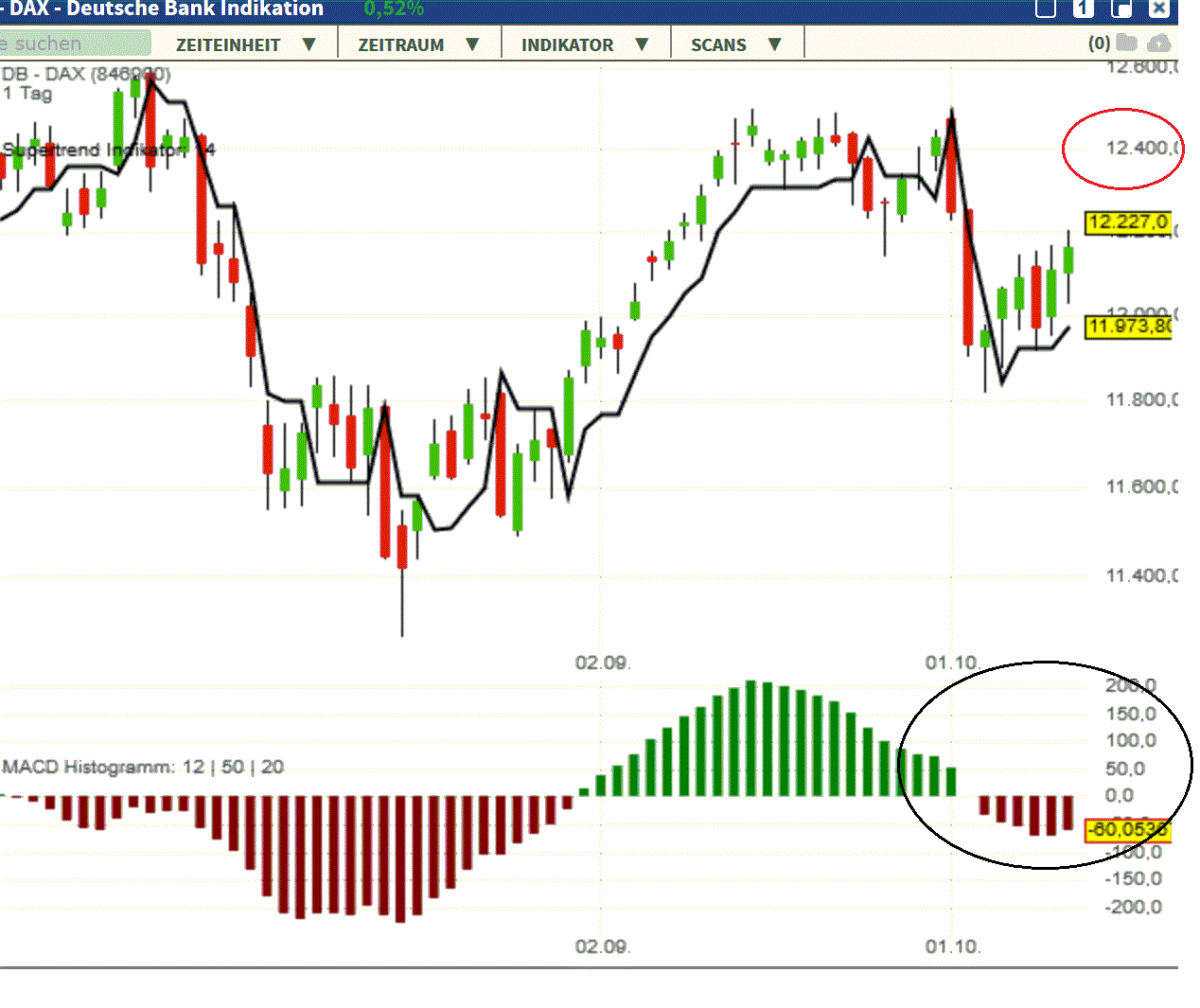The image size is (1200, 1008).
Task: Open the ZEITEINHEIT dropdown arrow
Action: coord(309,44)
